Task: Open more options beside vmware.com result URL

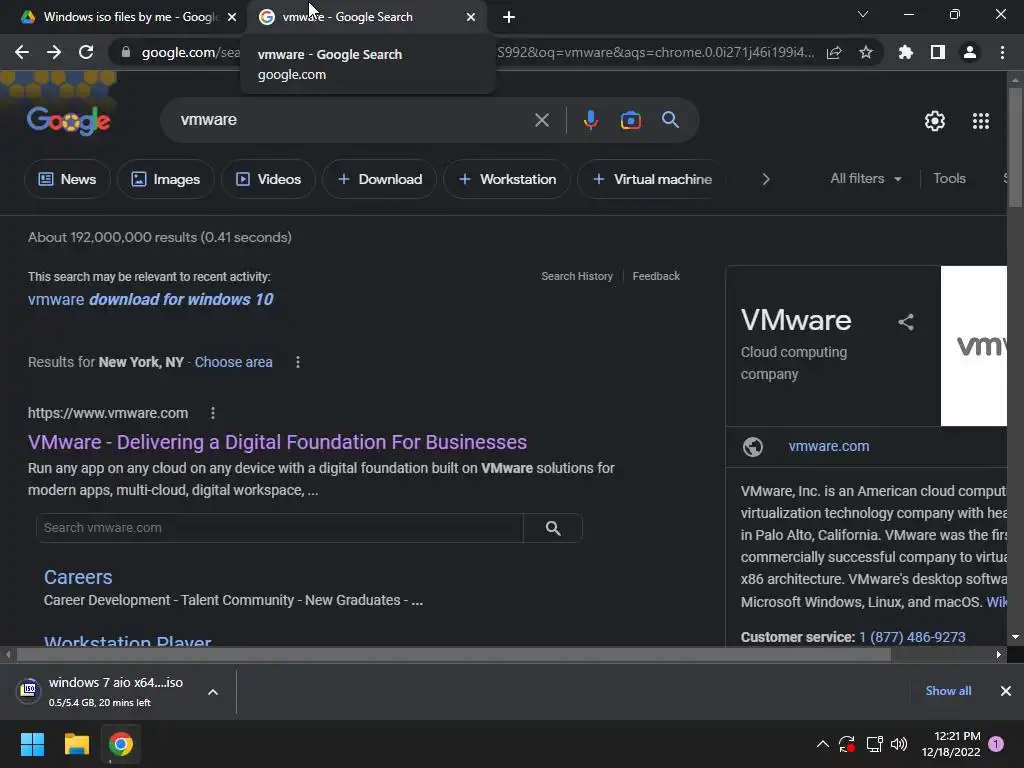Action: click(x=213, y=413)
